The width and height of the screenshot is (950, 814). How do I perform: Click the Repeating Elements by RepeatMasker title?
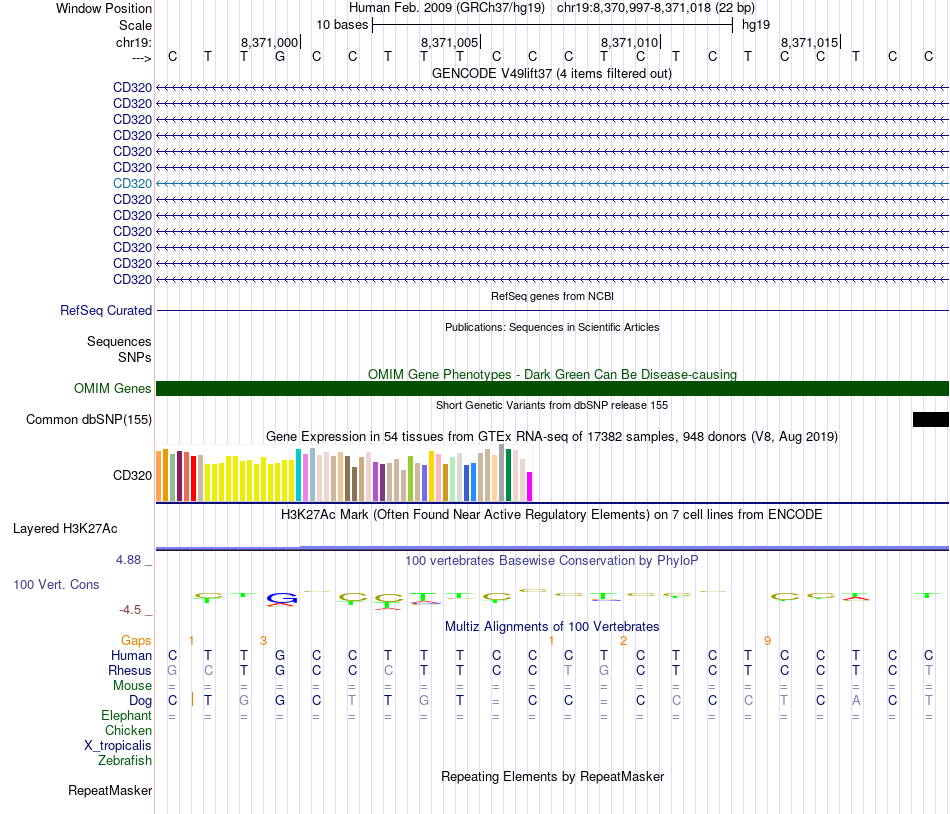[x=552, y=776]
